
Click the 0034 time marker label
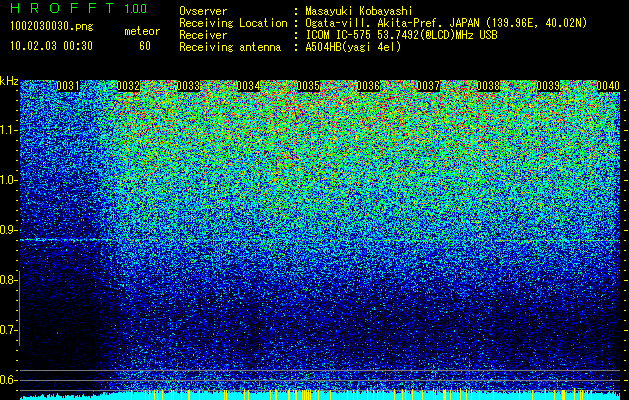click(x=248, y=86)
